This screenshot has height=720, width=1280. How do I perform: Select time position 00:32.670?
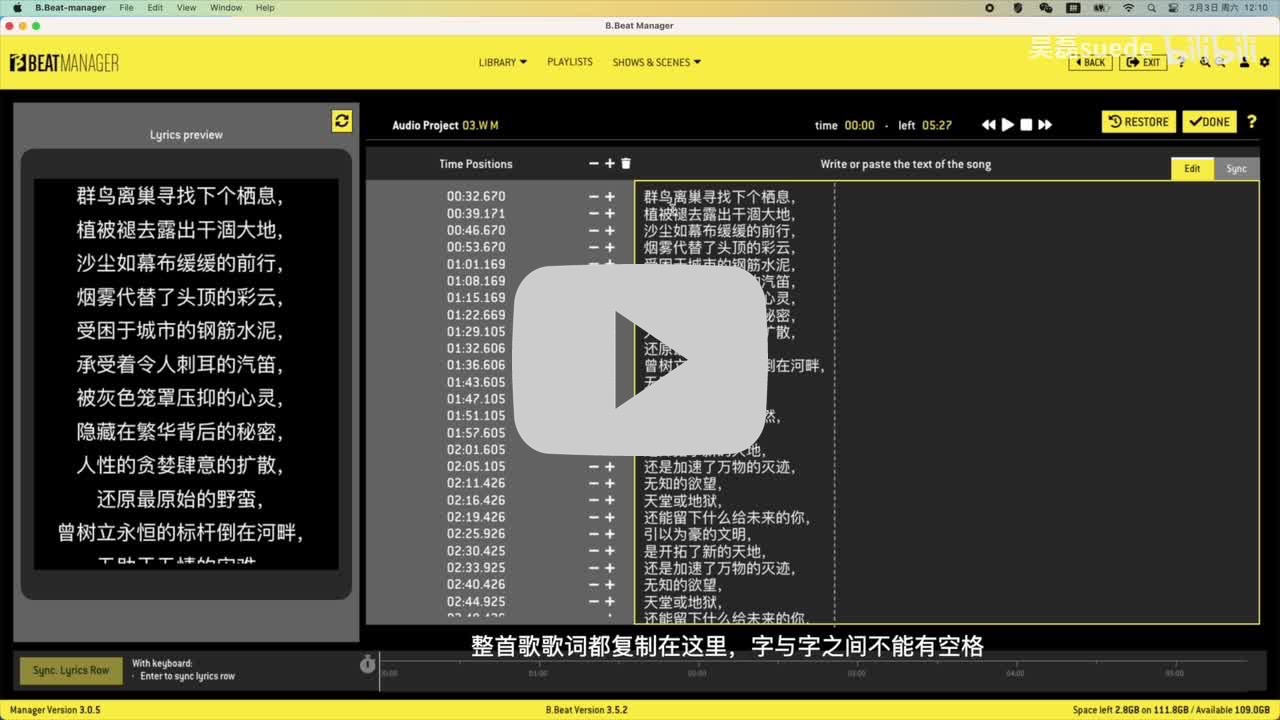476,197
